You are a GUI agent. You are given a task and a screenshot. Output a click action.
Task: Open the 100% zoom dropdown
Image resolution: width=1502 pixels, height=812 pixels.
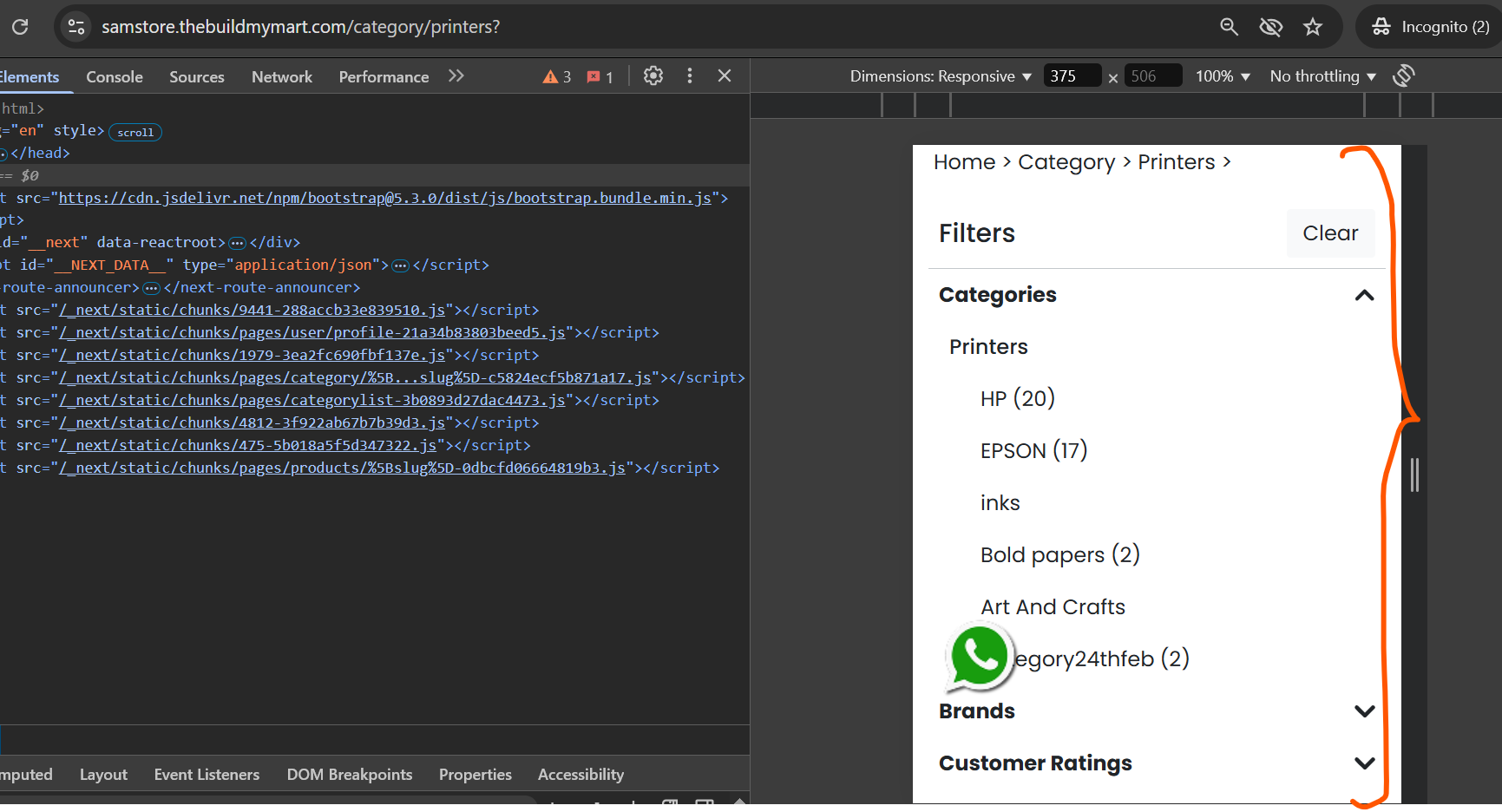(1223, 76)
